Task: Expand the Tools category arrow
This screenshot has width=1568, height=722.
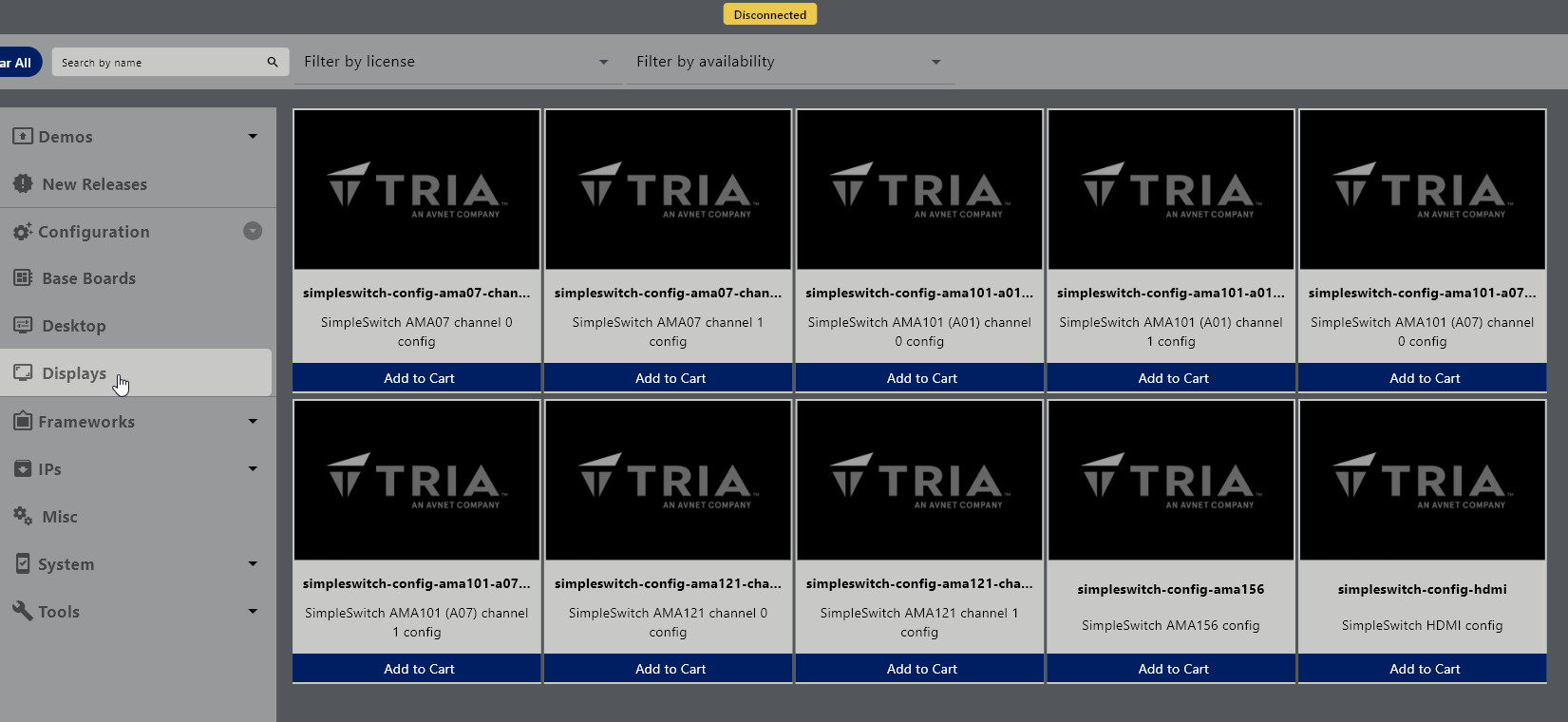Action: click(253, 611)
